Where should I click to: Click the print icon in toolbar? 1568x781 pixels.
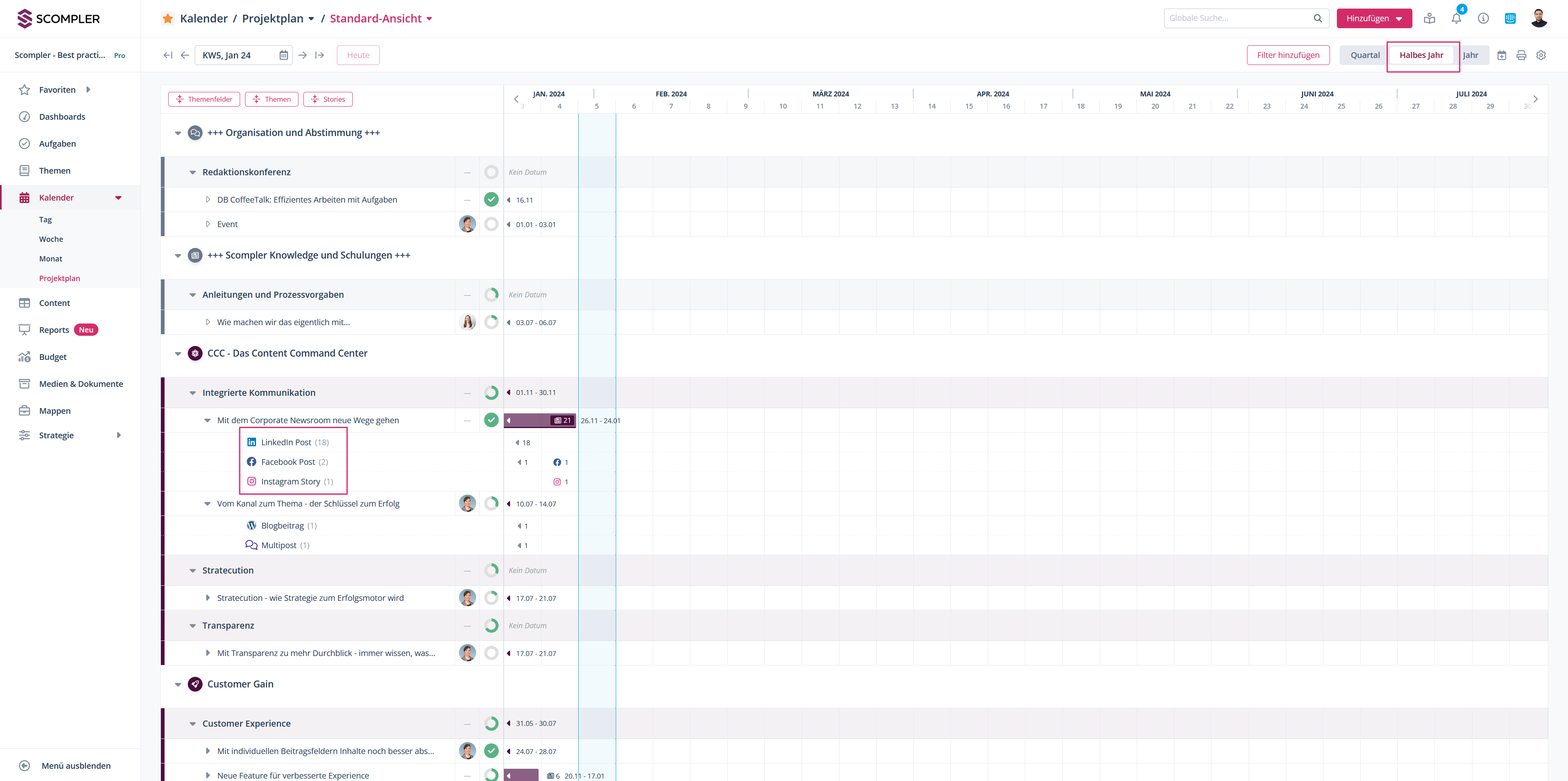pos(1521,56)
